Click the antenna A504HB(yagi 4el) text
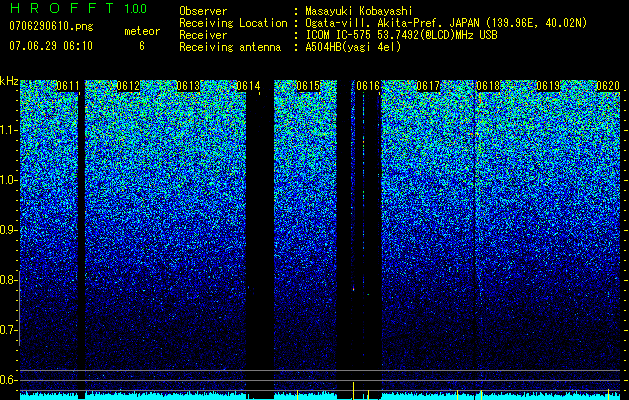 pyautogui.click(x=353, y=47)
